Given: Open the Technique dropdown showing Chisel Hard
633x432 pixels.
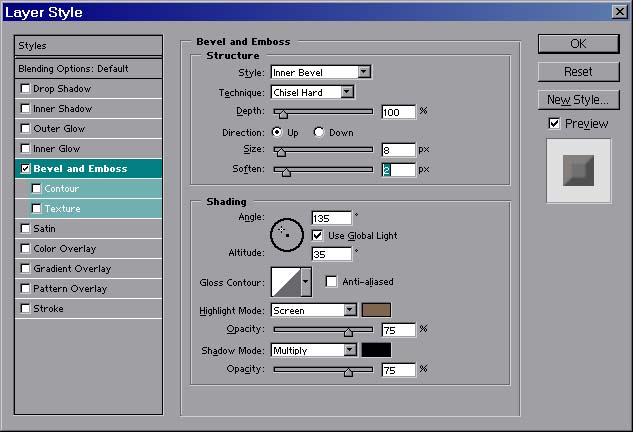Looking at the screenshot, I should tap(312, 92).
